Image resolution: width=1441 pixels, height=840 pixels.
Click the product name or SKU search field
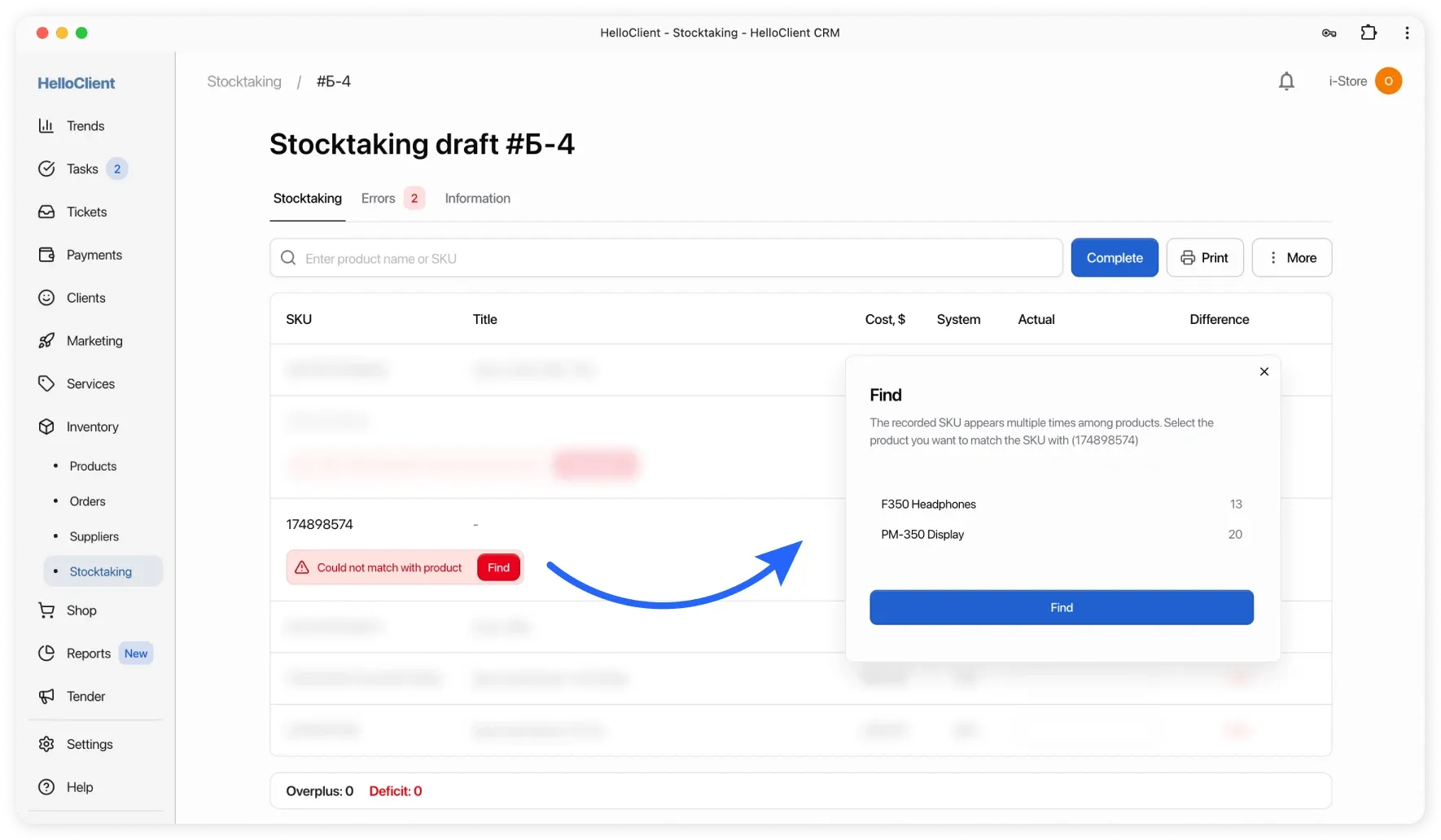point(676,259)
